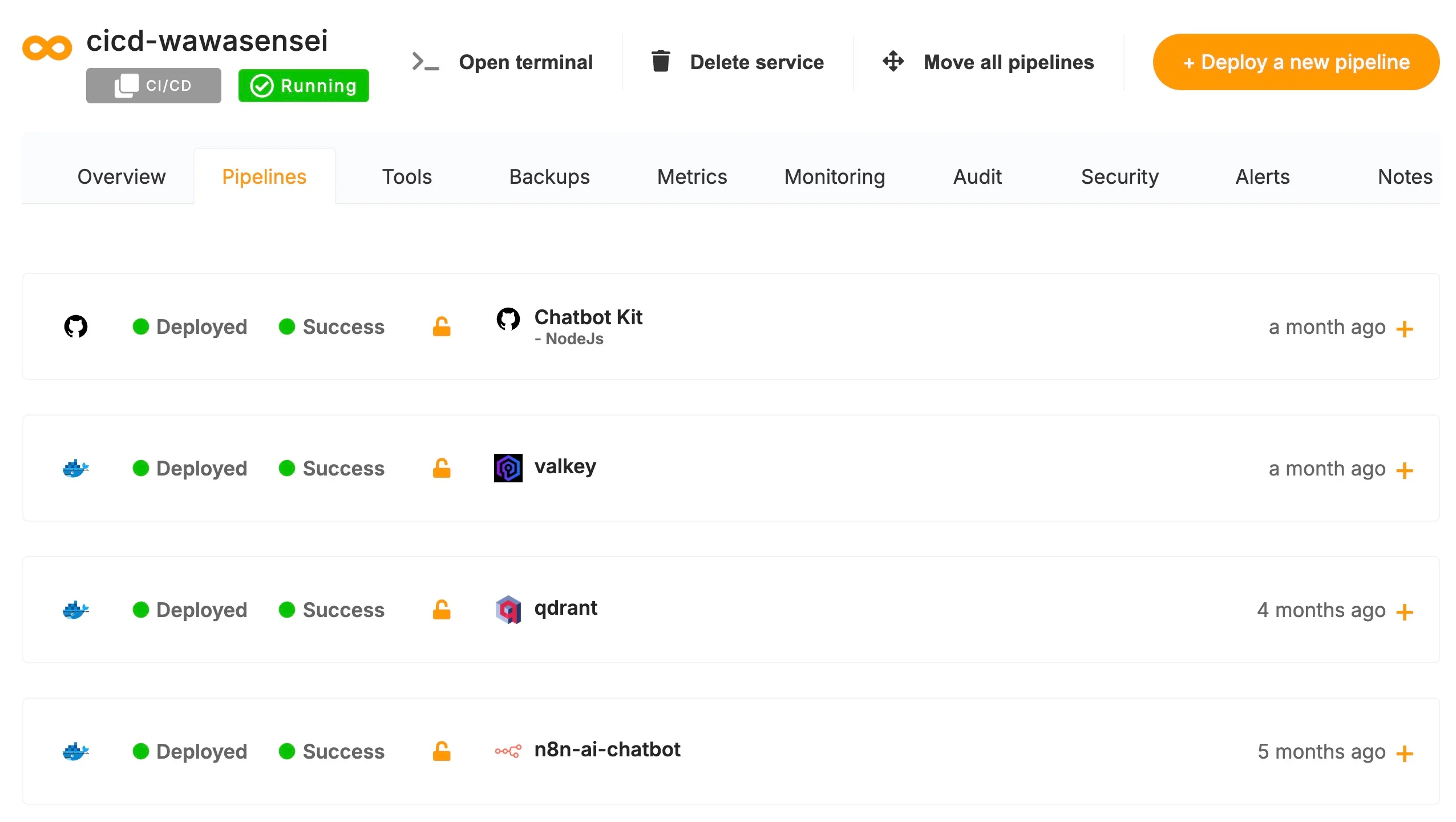Image resolution: width=1456 pixels, height=822 pixels.
Task: Click the n8n workflow logo icon
Action: click(x=508, y=751)
